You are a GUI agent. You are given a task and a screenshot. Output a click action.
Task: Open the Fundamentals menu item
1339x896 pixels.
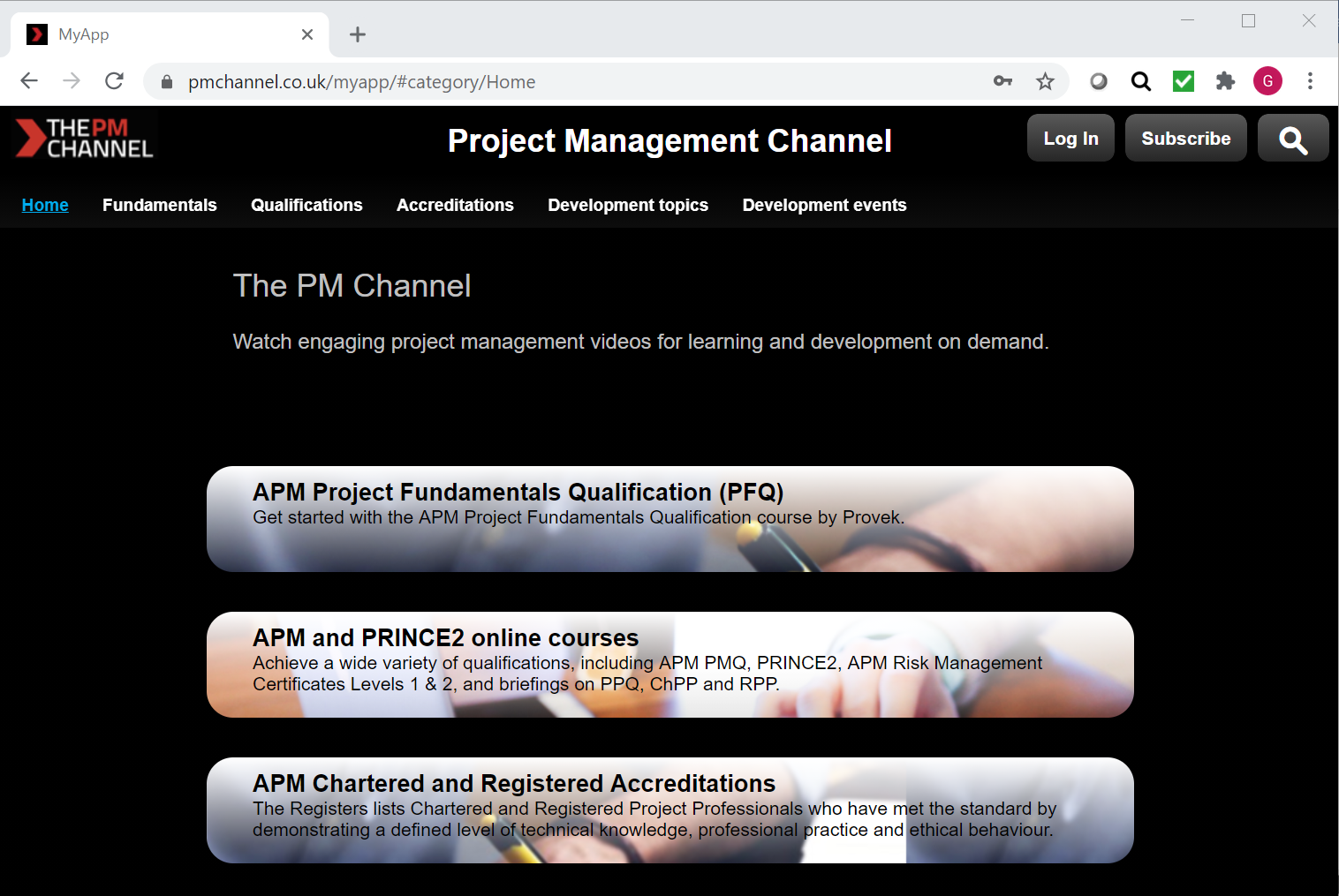[x=160, y=205]
